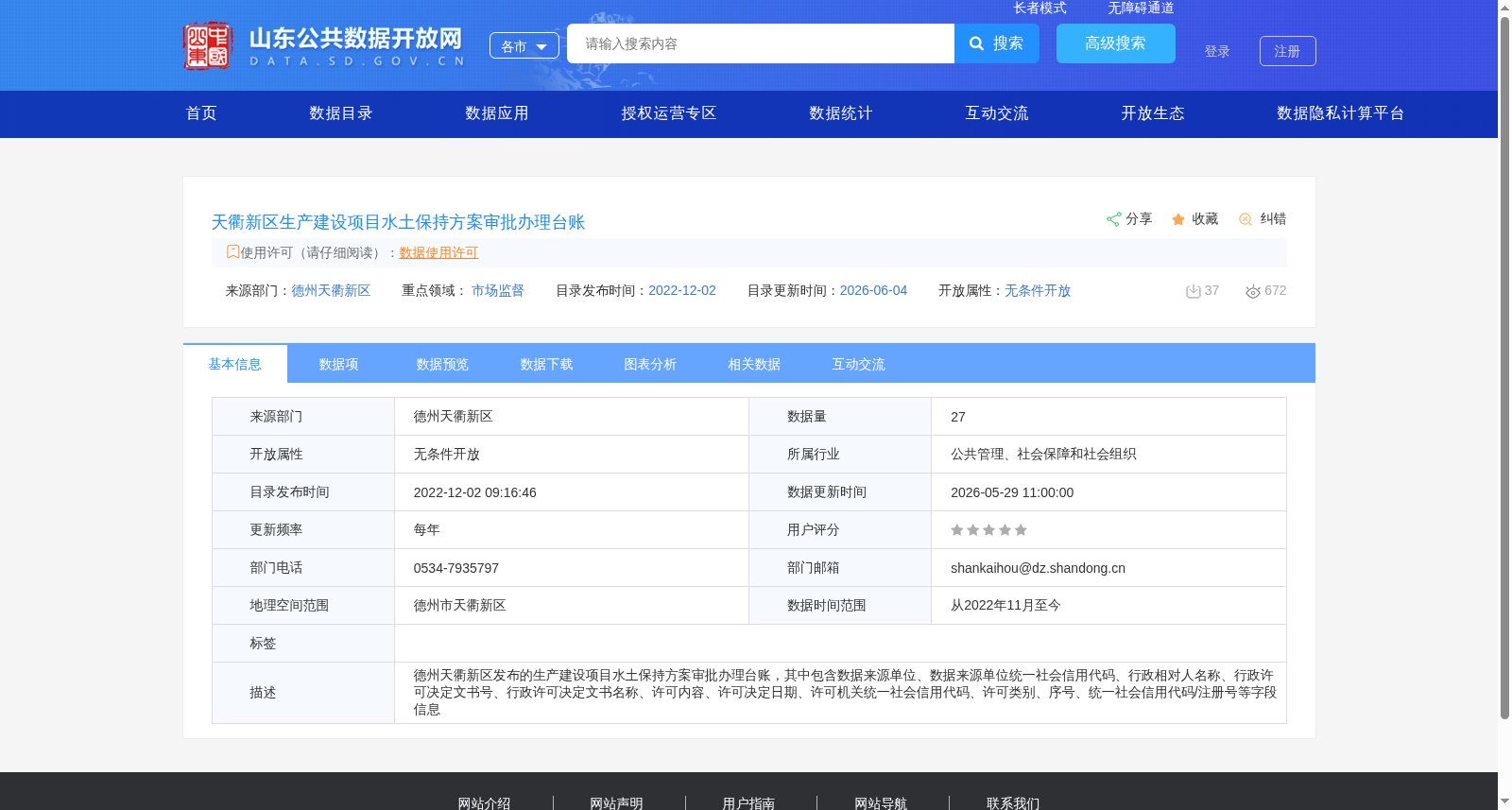The height and width of the screenshot is (810, 1512).
Task: Click the 注册 register button
Action: [x=1288, y=51]
